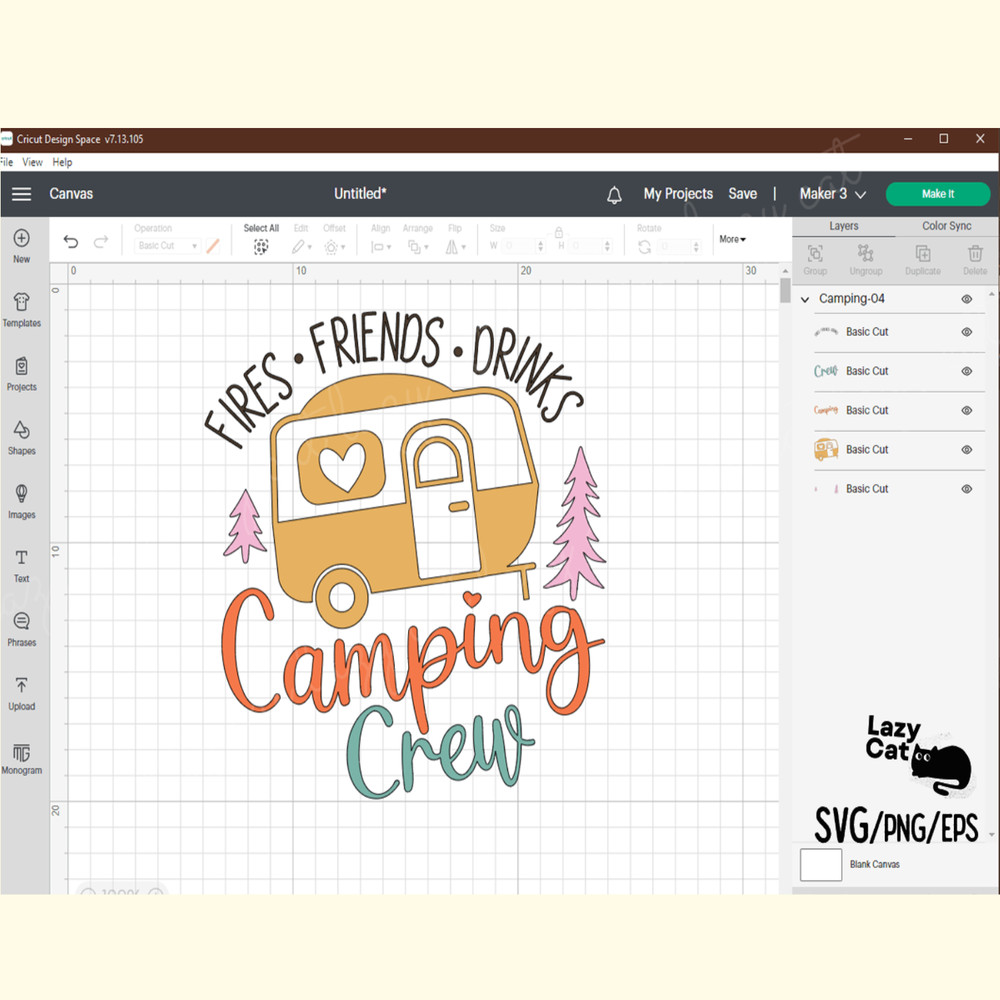Select the Text tool
This screenshot has width=1000, height=1000.
point(21,565)
